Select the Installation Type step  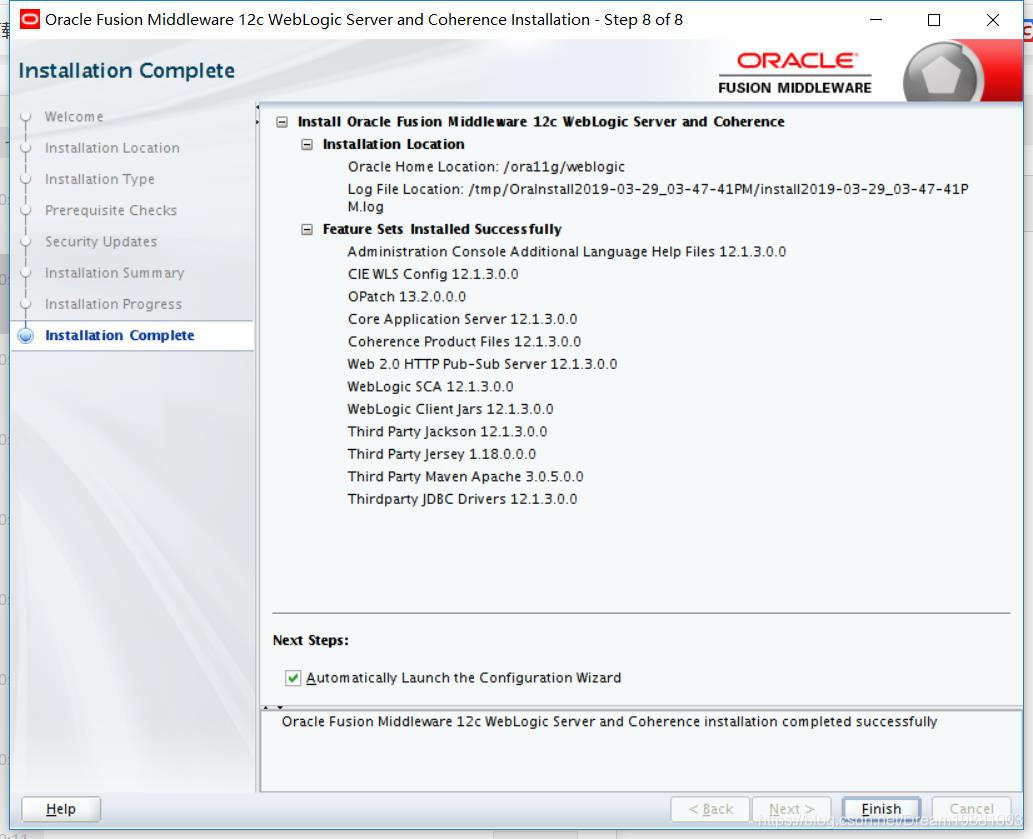tap(99, 179)
